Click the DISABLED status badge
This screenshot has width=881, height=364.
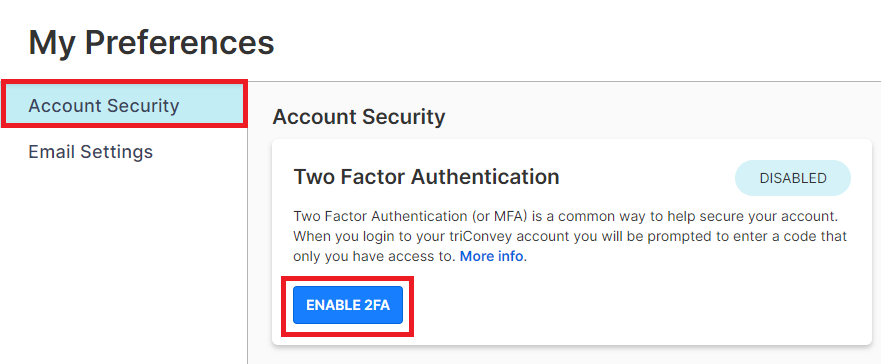coord(793,178)
